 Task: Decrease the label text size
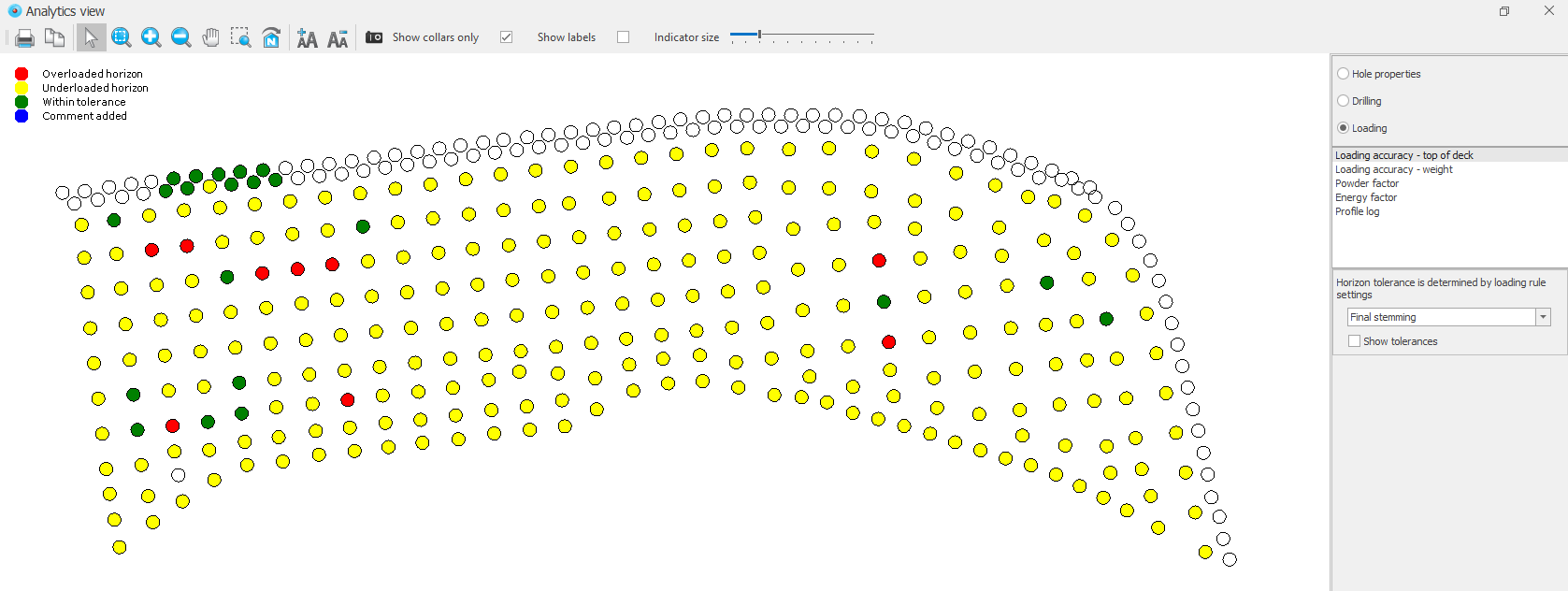pos(338,38)
